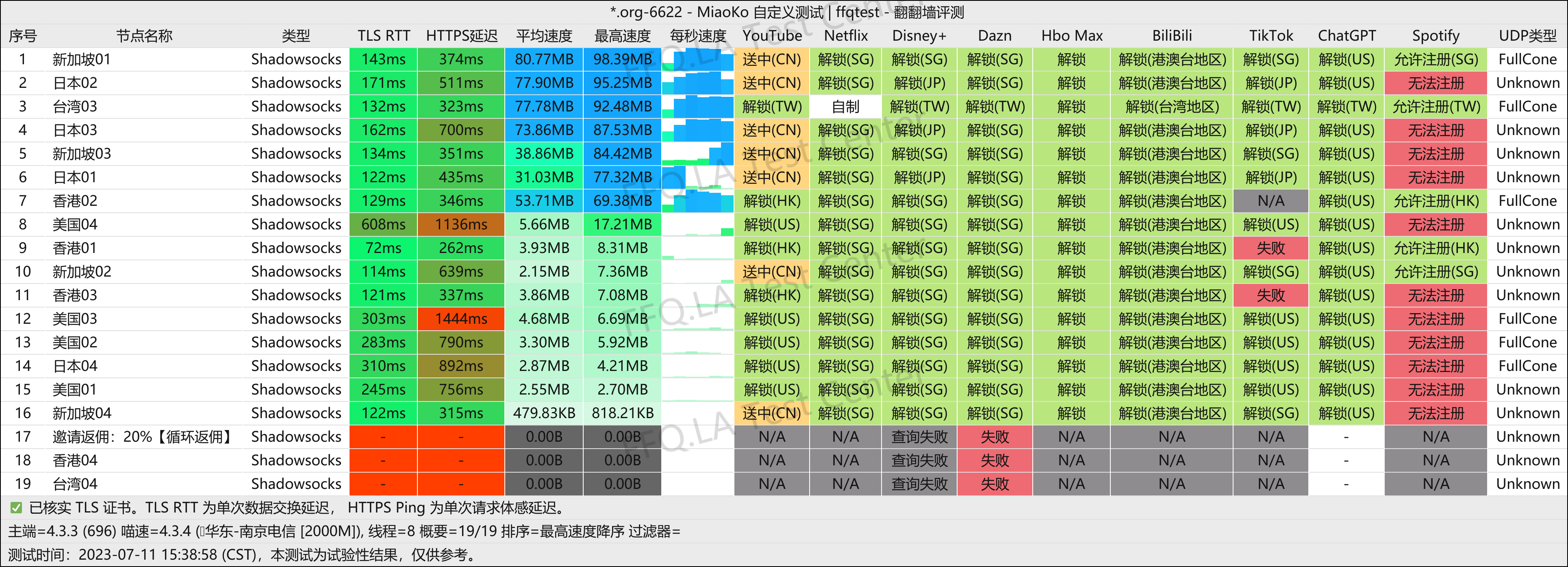Select node name 邀请返佣：20%【循环返佣】
The width and height of the screenshot is (1568, 567).
click(143, 437)
